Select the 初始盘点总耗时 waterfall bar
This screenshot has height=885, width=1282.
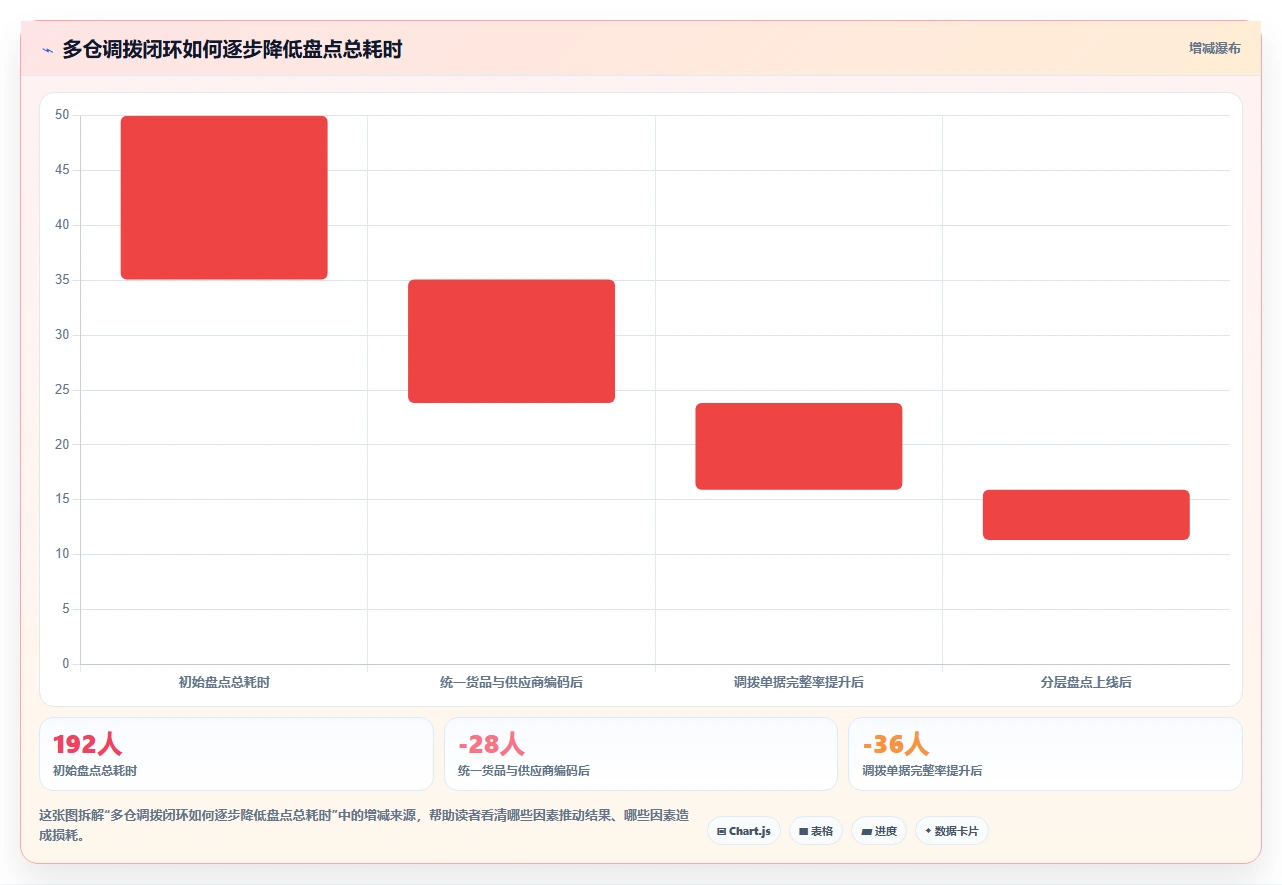pyautogui.click(x=224, y=198)
